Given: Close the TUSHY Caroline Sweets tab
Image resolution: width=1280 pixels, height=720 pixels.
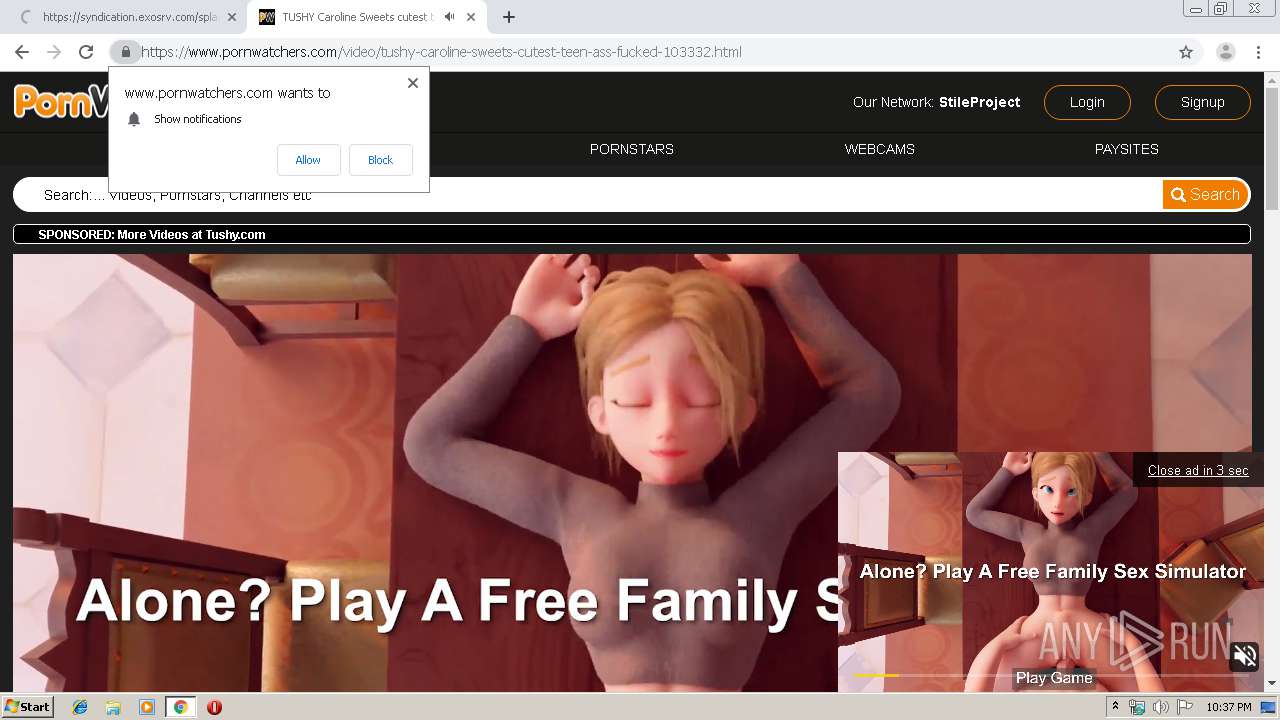Looking at the screenshot, I should 471,17.
